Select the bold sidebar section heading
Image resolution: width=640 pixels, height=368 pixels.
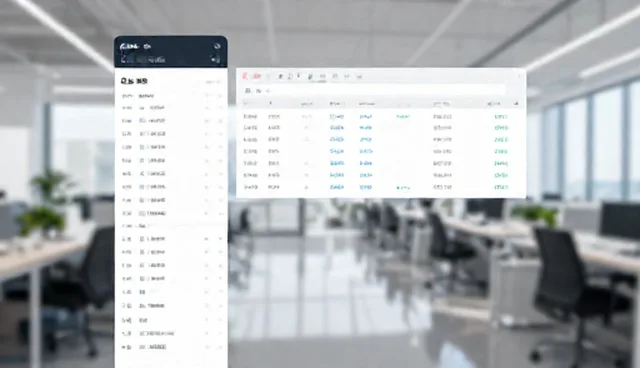click(x=134, y=81)
